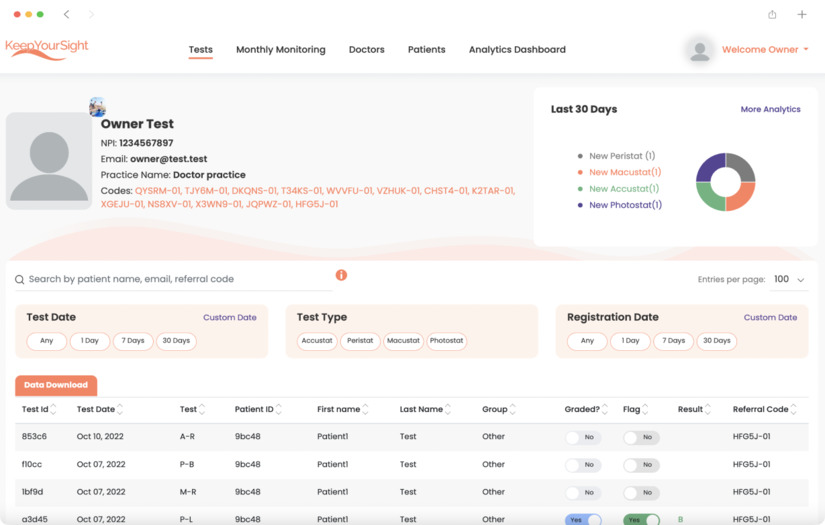This screenshot has width=825, height=525.
Task: Sort by Group column arrows
Action: point(513,409)
